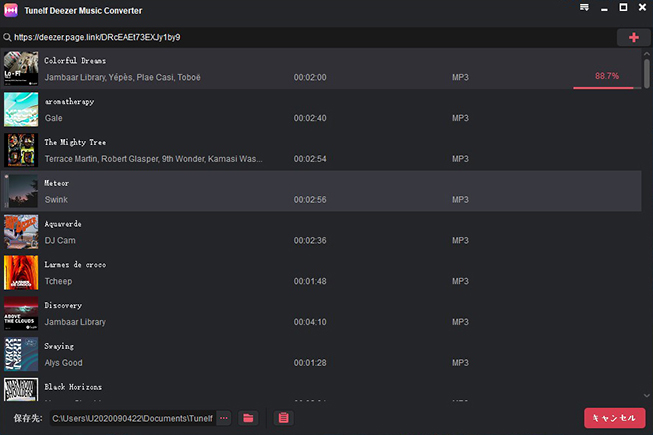
Task: Click Jambaar Library under Discovery
Action: pyautogui.click(x=75, y=322)
